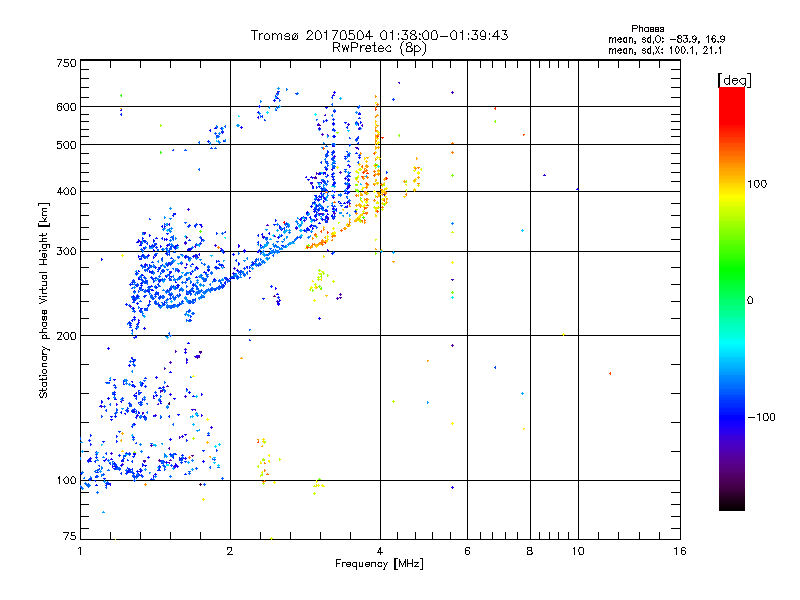This screenshot has width=800, height=600.
Task: Click the colorbar tick label '0'
Action: tap(750, 301)
